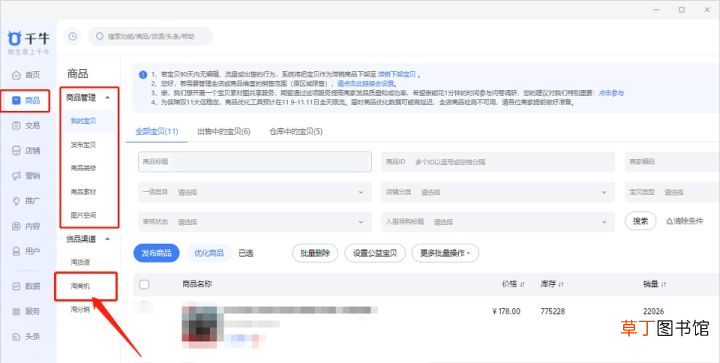The image size is (720, 363).
Task: Open 服务 services icon in sidebar
Action: (16, 311)
